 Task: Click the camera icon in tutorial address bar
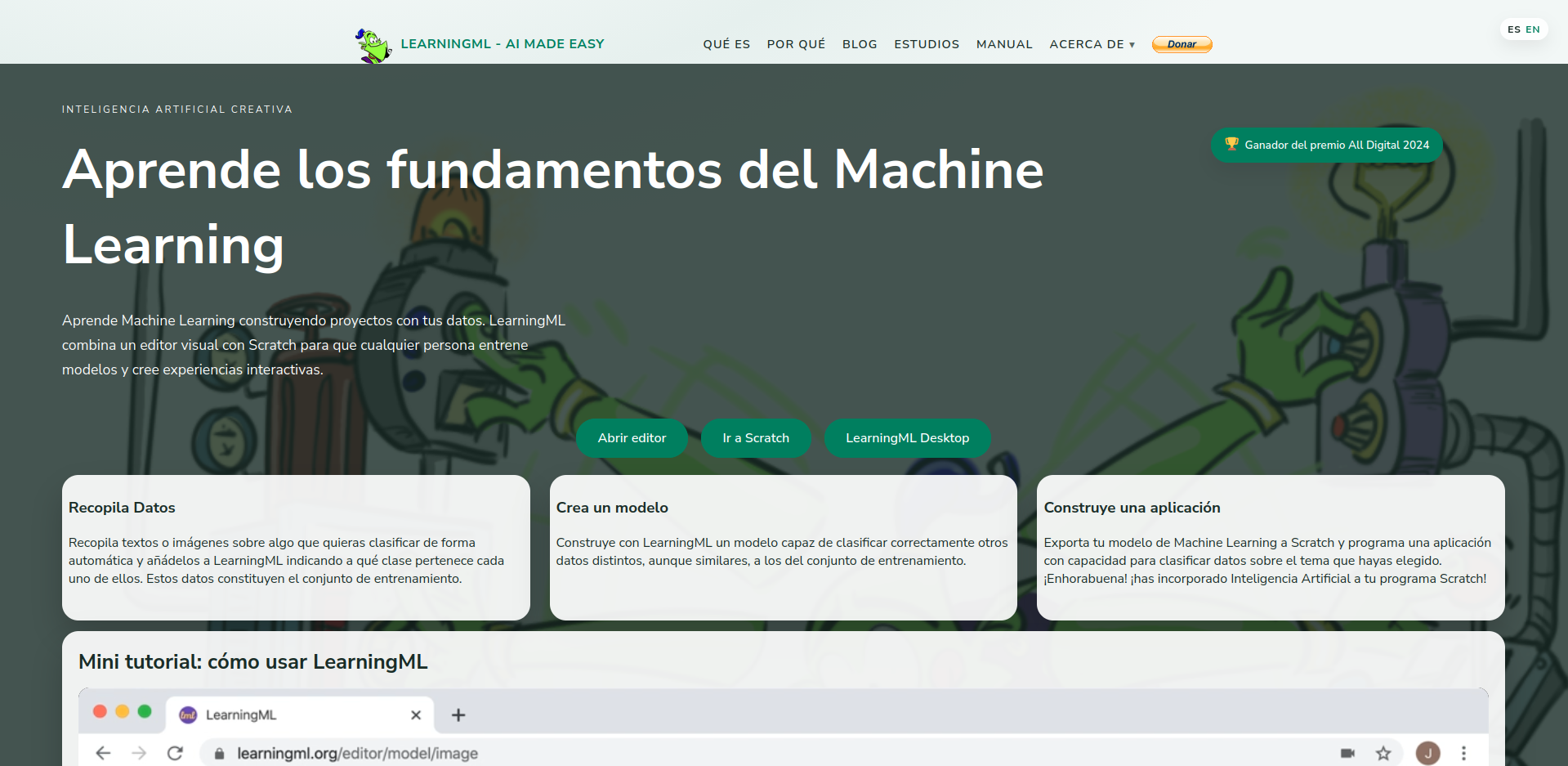[x=1347, y=753]
